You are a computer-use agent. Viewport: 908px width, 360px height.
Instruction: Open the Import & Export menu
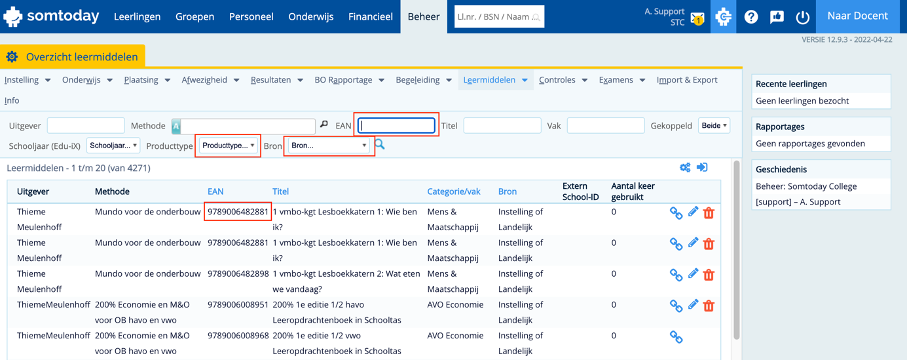[x=687, y=80]
